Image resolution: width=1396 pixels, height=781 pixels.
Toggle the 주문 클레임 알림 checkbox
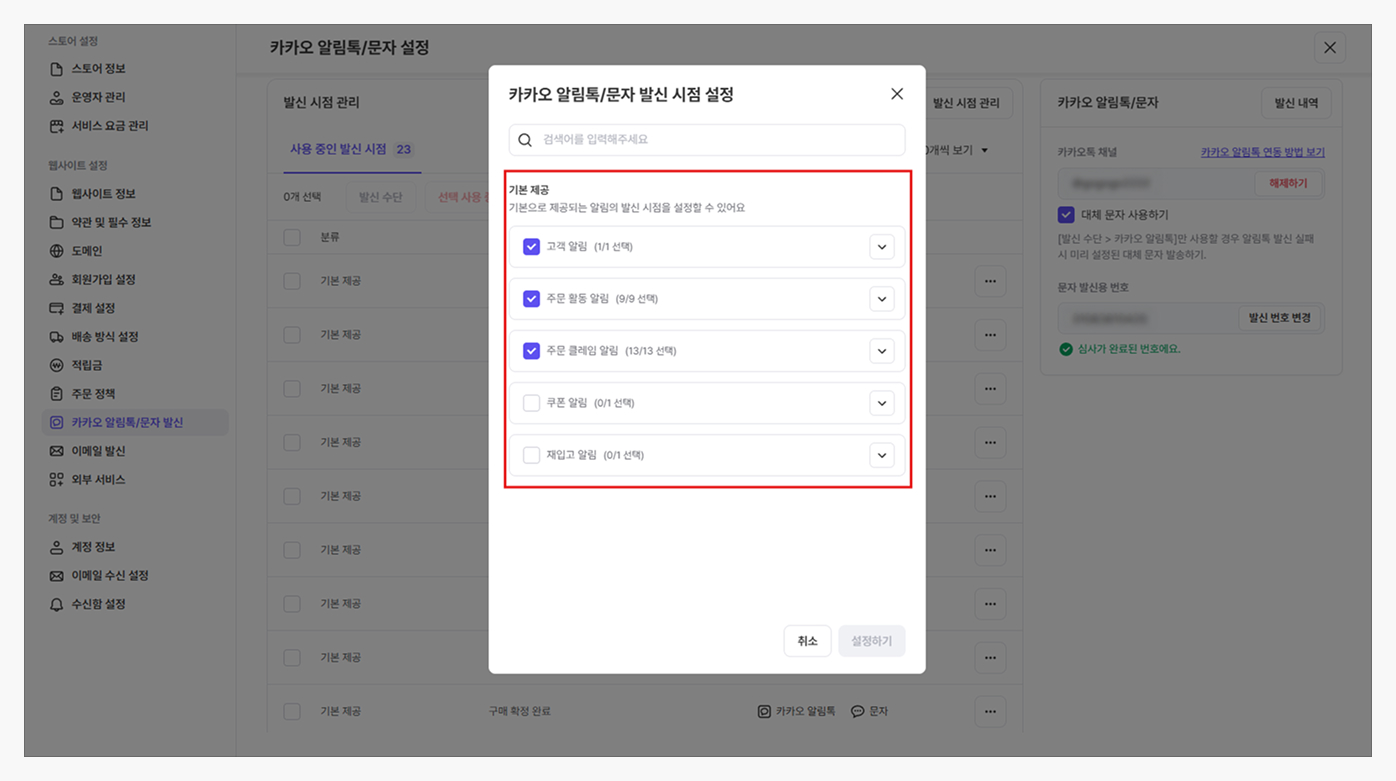point(531,351)
